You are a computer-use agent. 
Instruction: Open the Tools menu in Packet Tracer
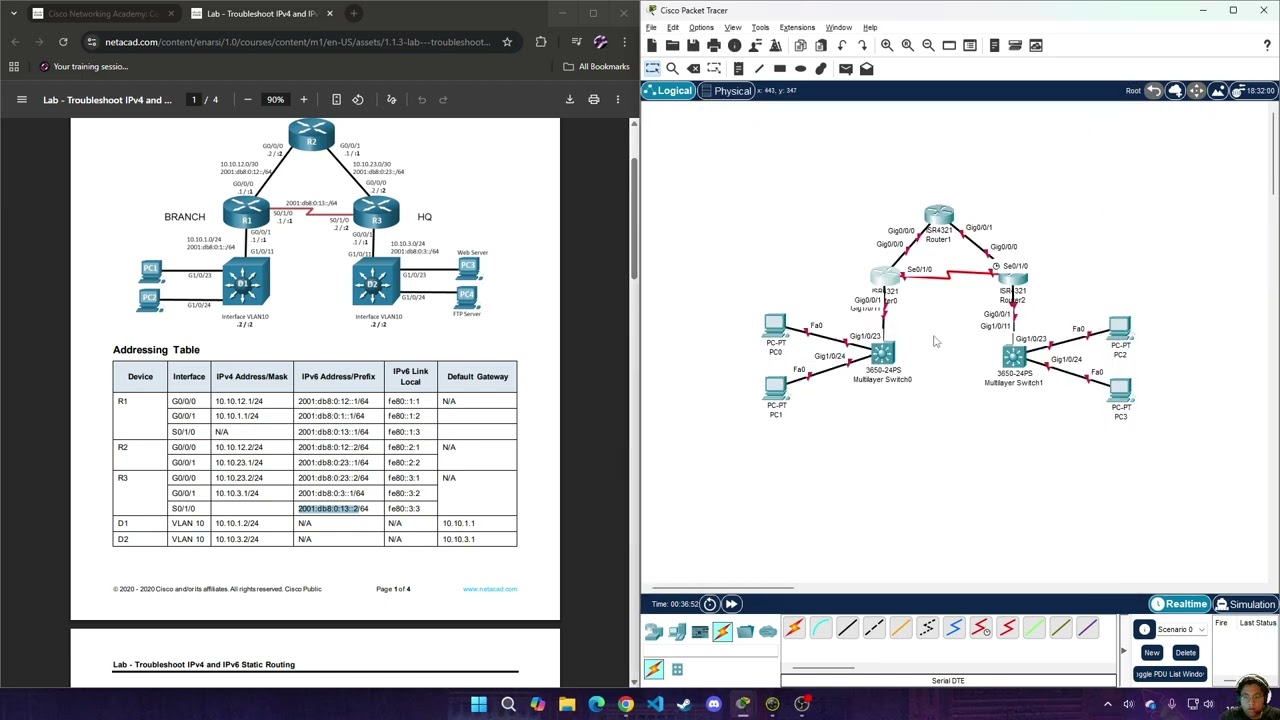(760, 27)
